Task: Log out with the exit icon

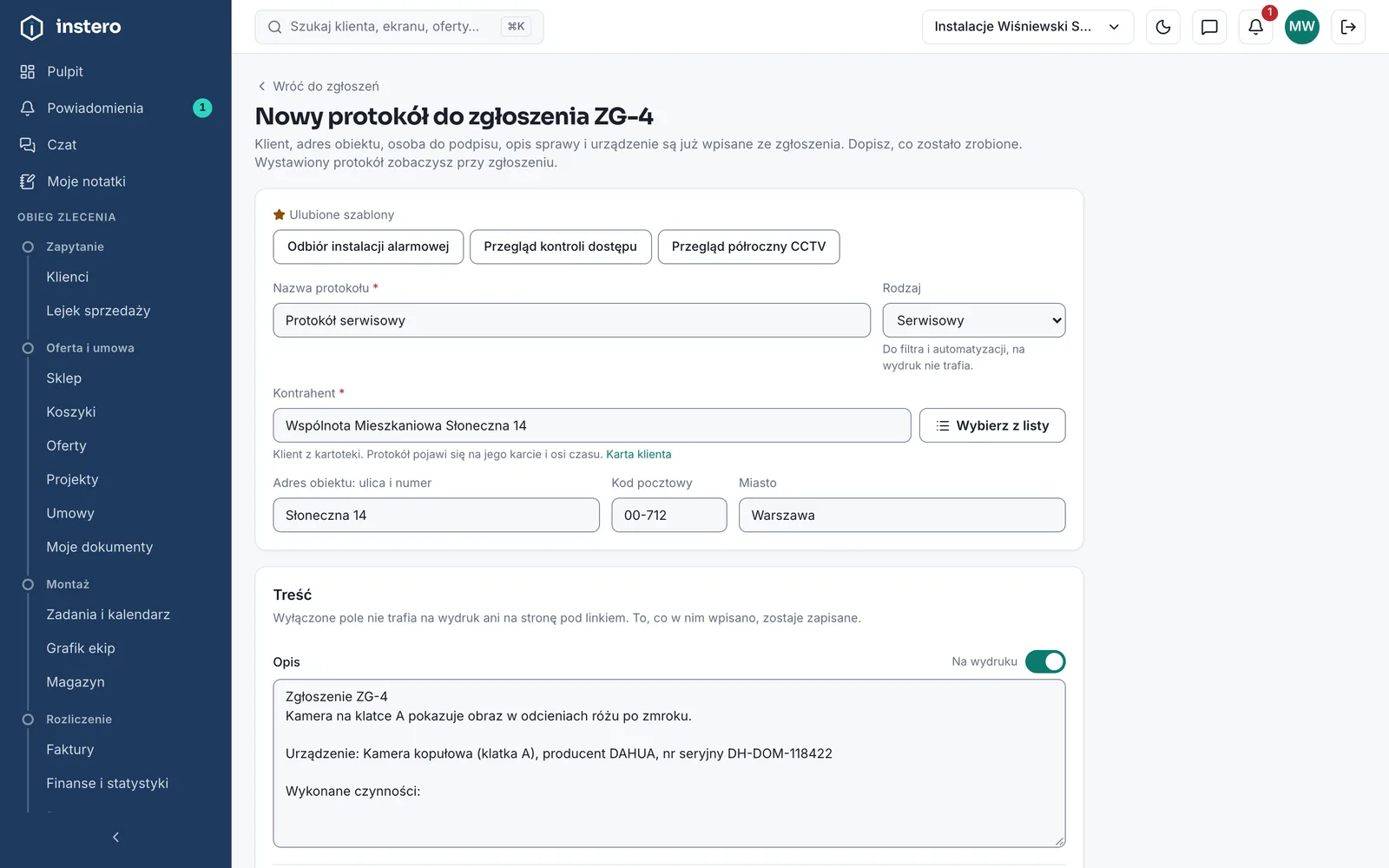Action: (x=1348, y=27)
